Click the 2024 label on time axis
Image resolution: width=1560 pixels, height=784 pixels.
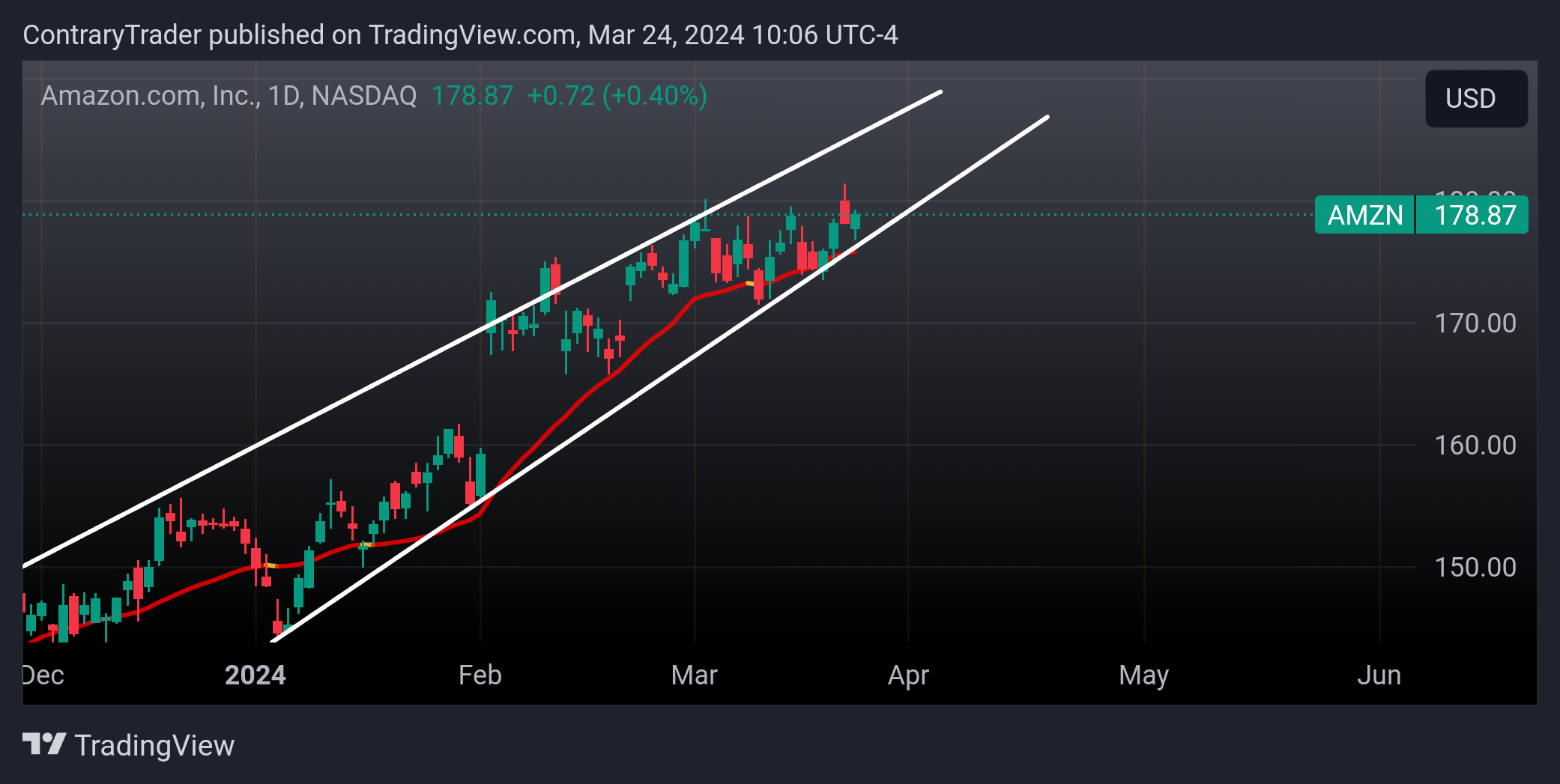pyautogui.click(x=256, y=675)
